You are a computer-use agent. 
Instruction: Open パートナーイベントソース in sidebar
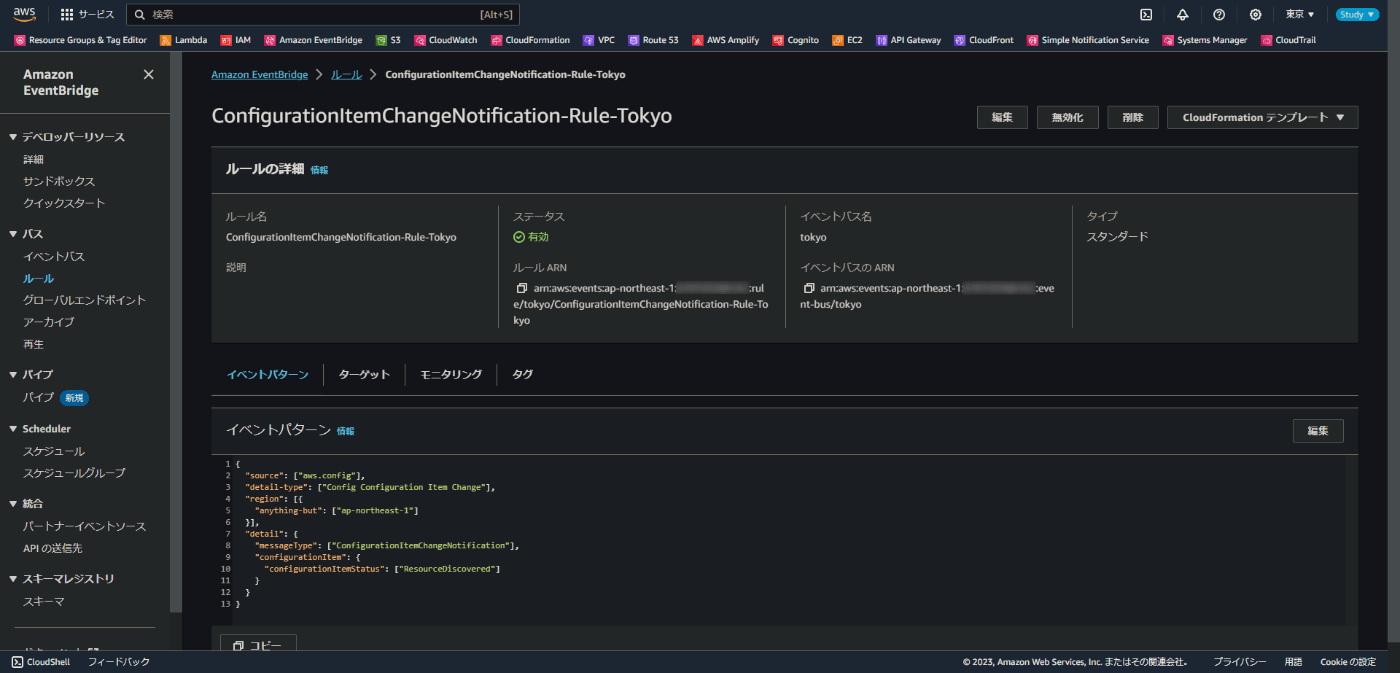84,527
